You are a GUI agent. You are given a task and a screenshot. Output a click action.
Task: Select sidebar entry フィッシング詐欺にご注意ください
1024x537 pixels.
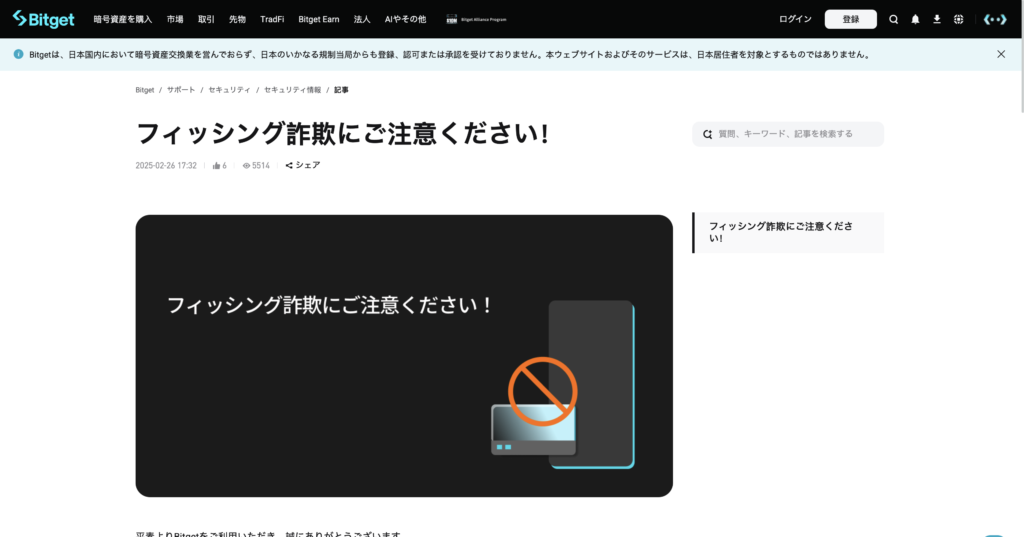(788, 233)
